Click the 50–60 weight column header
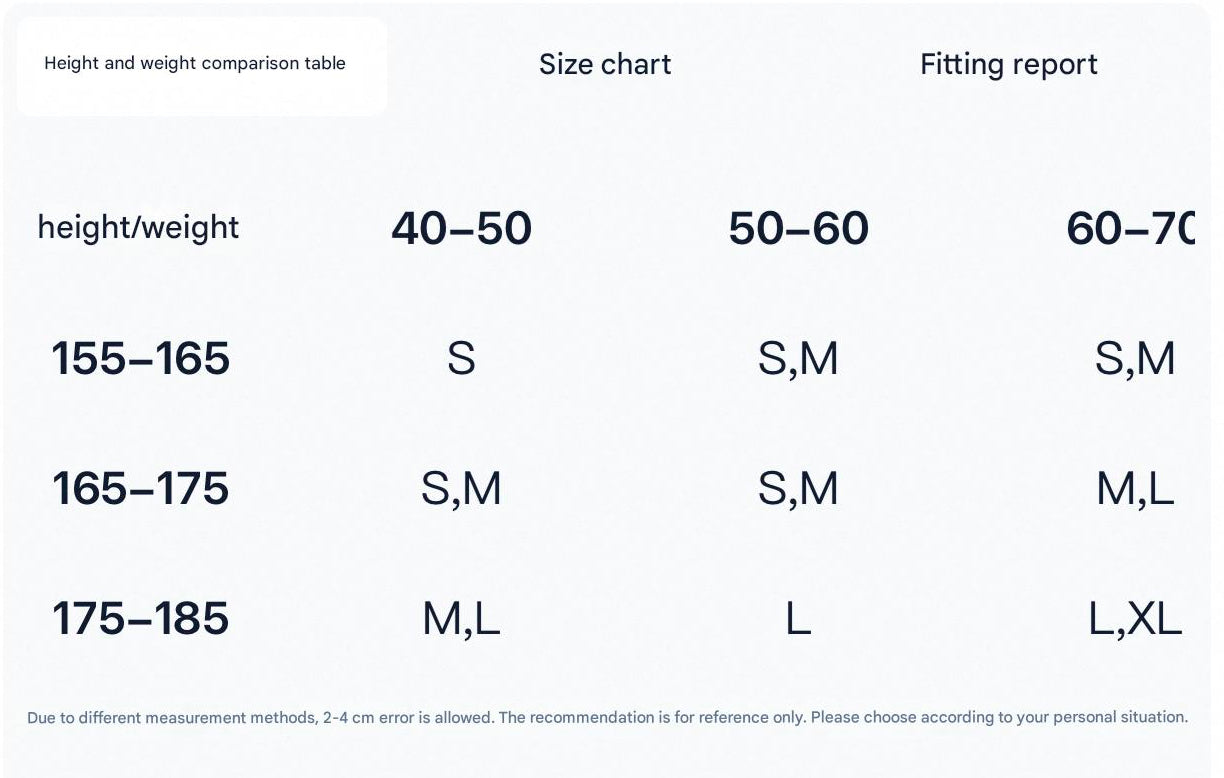Viewport: 1224px width, 778px height. (798, 229)
